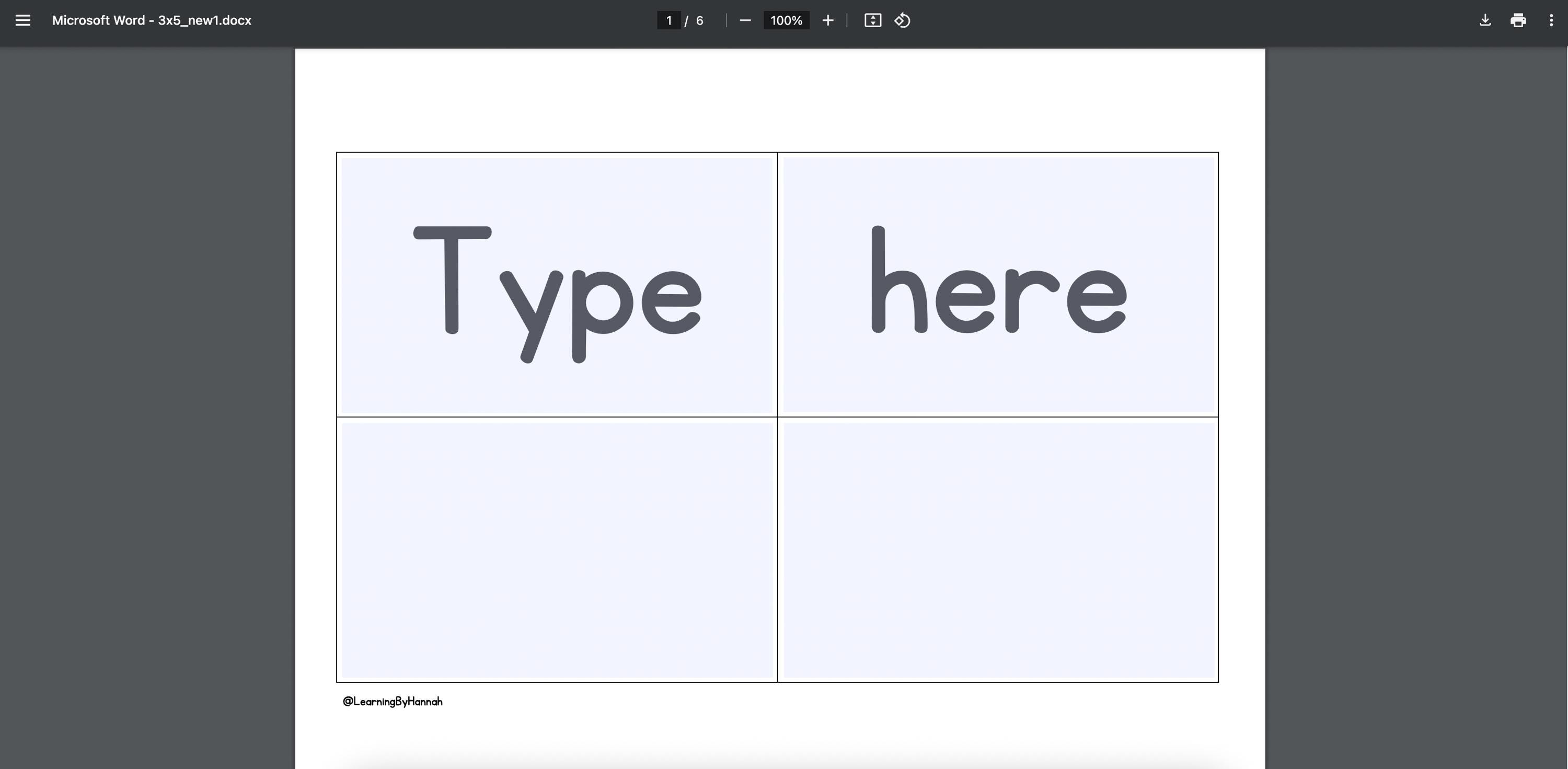The image size is (1568, 769).
Task: Open the more options menu
Action: tap(1551, 20)
